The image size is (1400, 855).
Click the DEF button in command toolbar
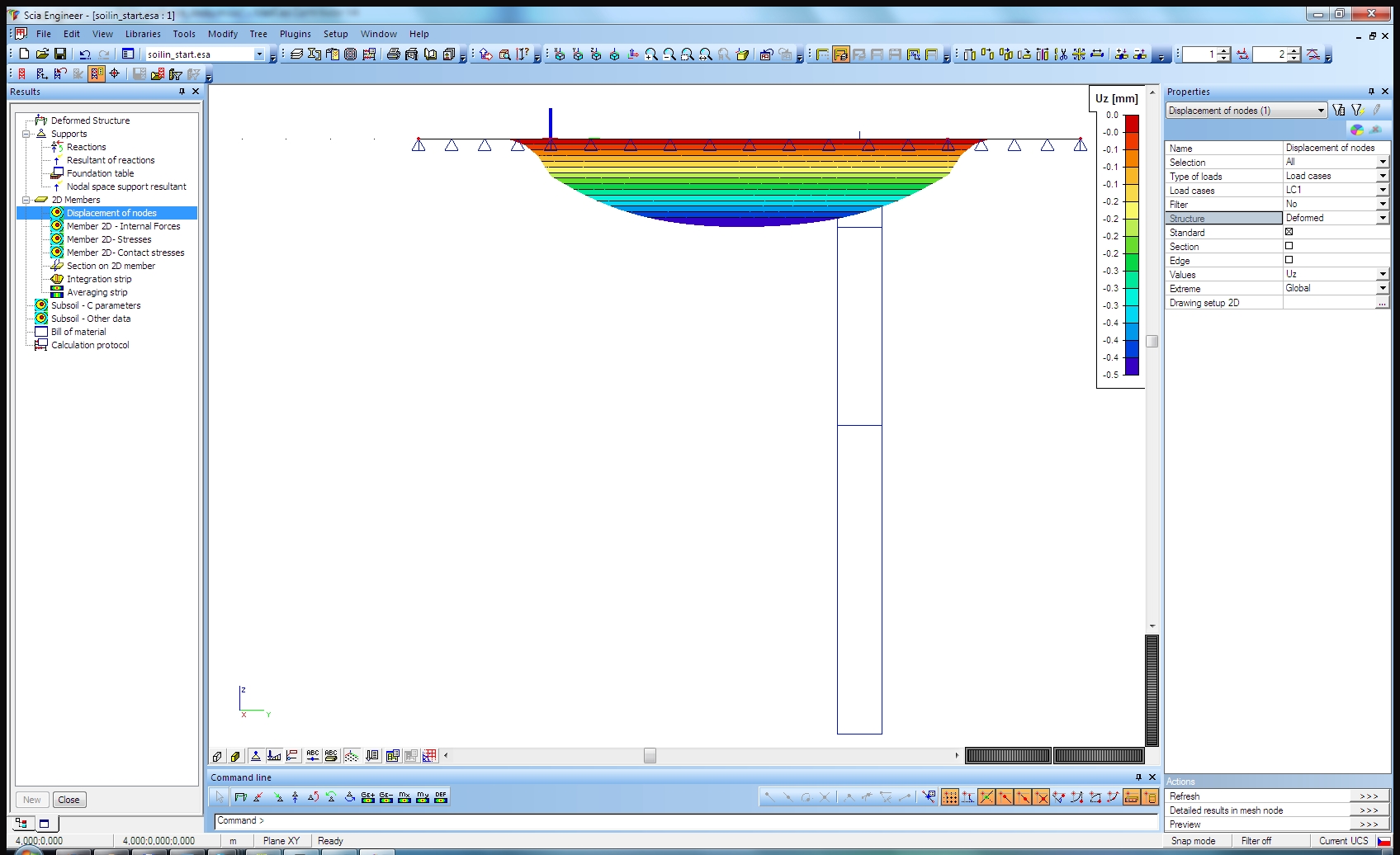441,797
